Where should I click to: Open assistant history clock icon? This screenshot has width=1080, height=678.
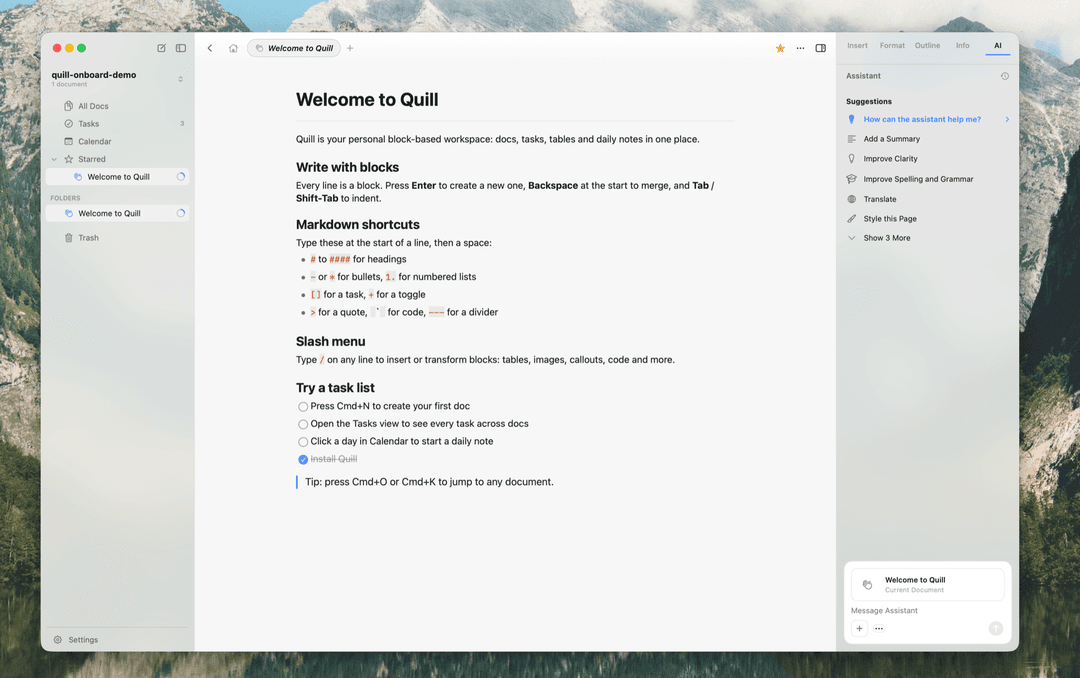1004,76
